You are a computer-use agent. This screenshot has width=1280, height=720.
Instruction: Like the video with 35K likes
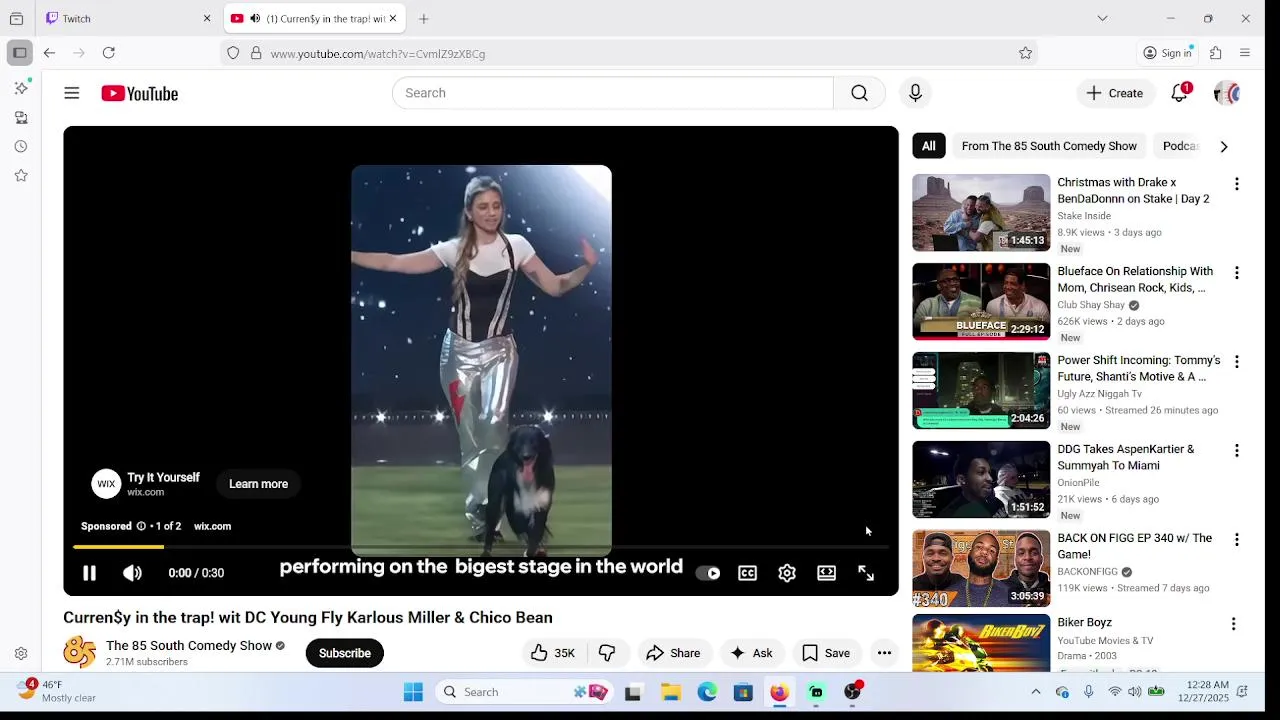point(553,653)
